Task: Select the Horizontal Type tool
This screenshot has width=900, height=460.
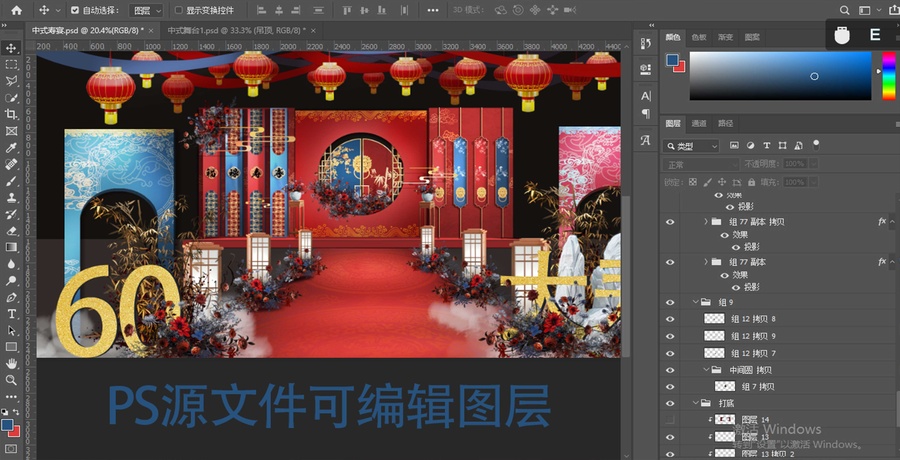Action: (x=11, y=314)
